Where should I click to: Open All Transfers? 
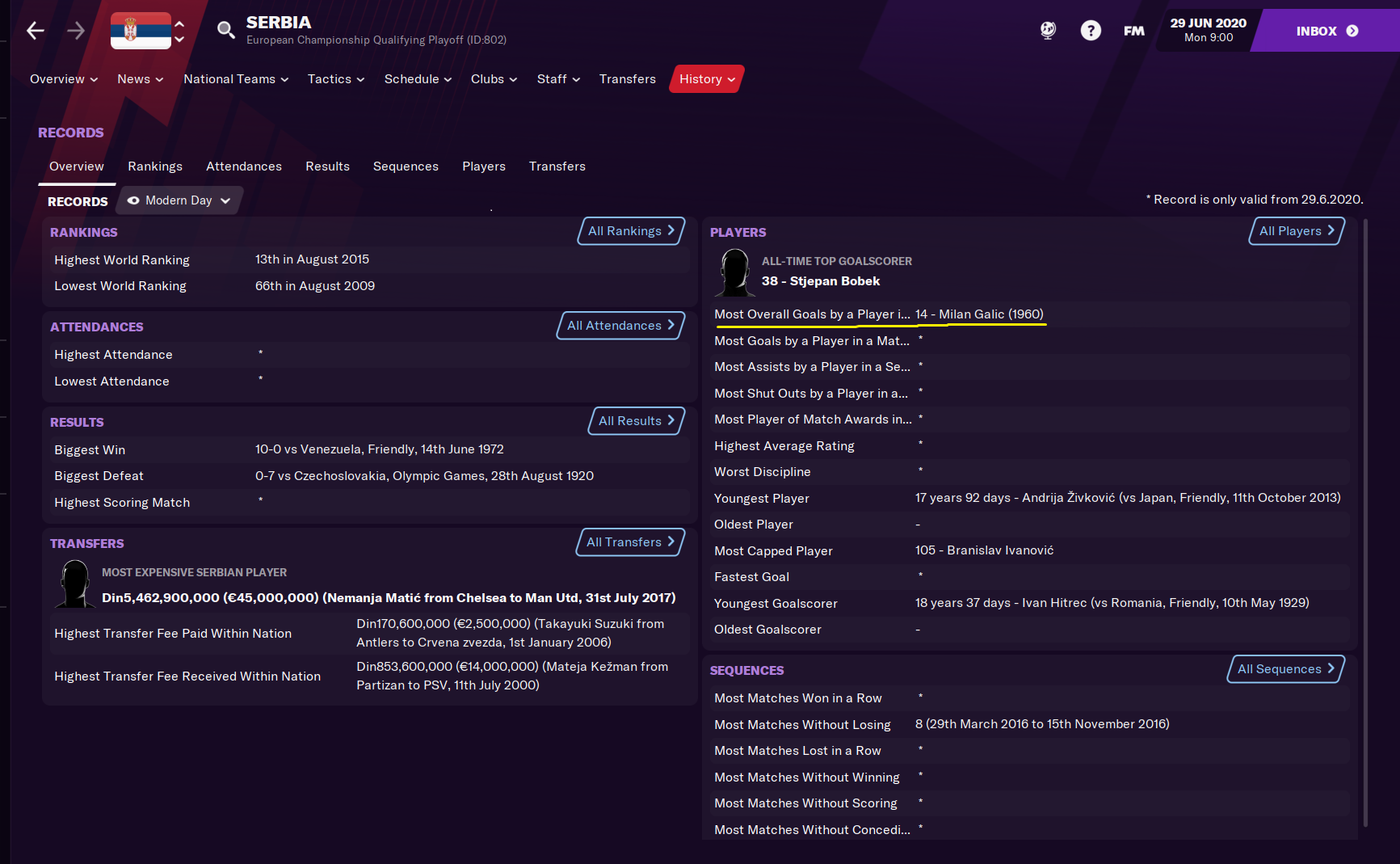coord(631,542)
